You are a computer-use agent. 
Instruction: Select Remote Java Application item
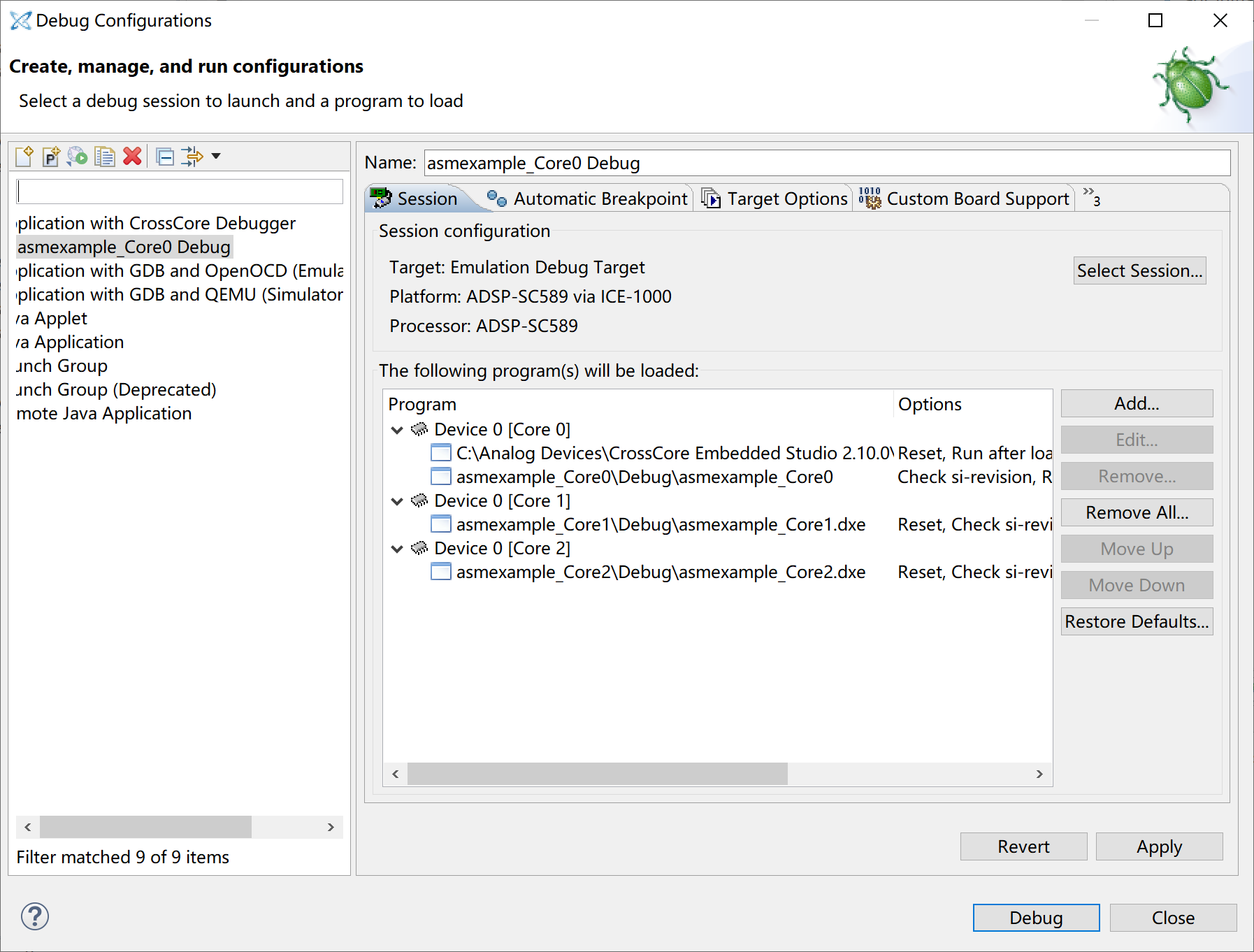[103, 413]
